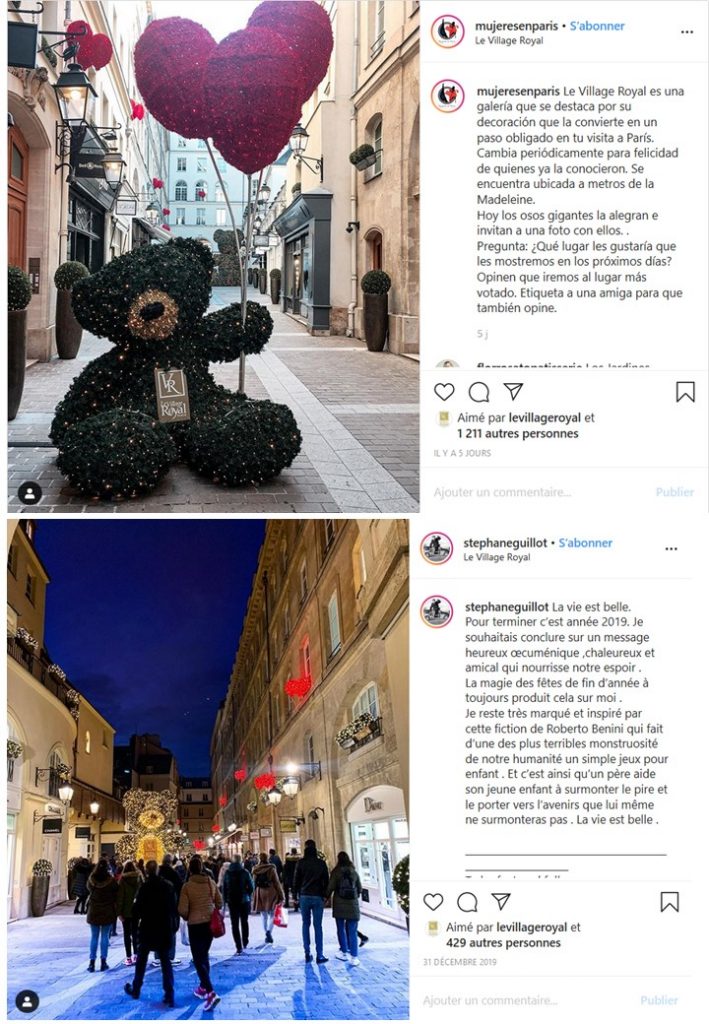The image size is (709, 1024).
Task: Open levillageroyal from stephaneguillot post likes
Action: tap(531, 927)
